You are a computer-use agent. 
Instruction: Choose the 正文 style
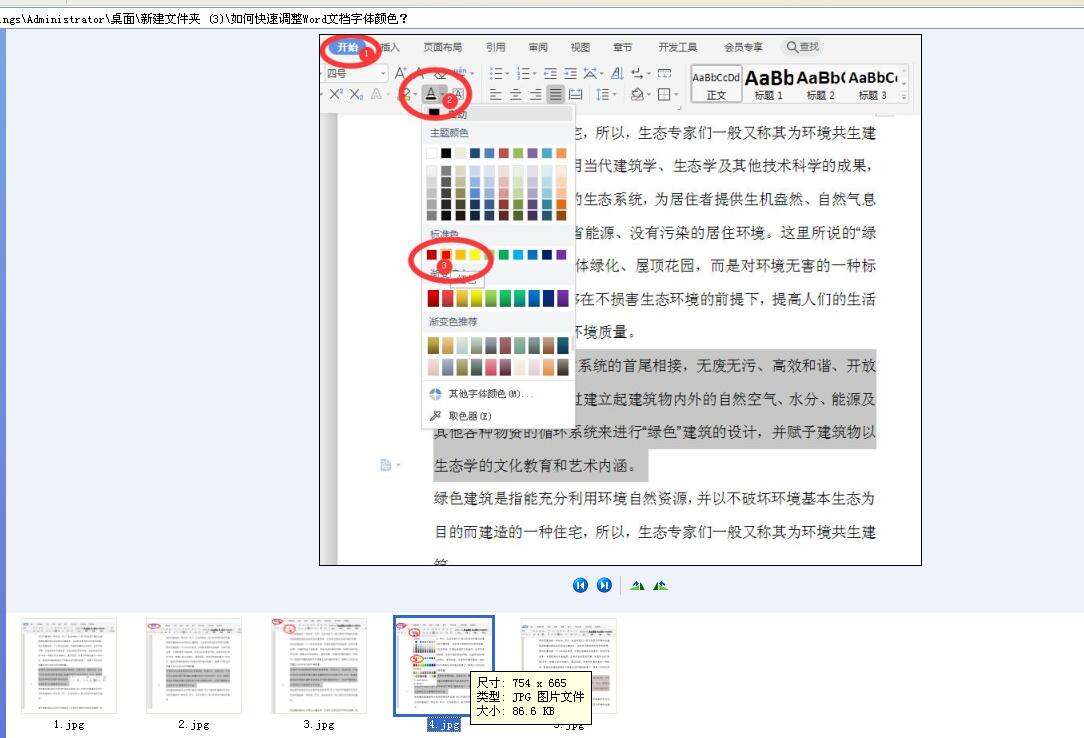click(716, 84)
